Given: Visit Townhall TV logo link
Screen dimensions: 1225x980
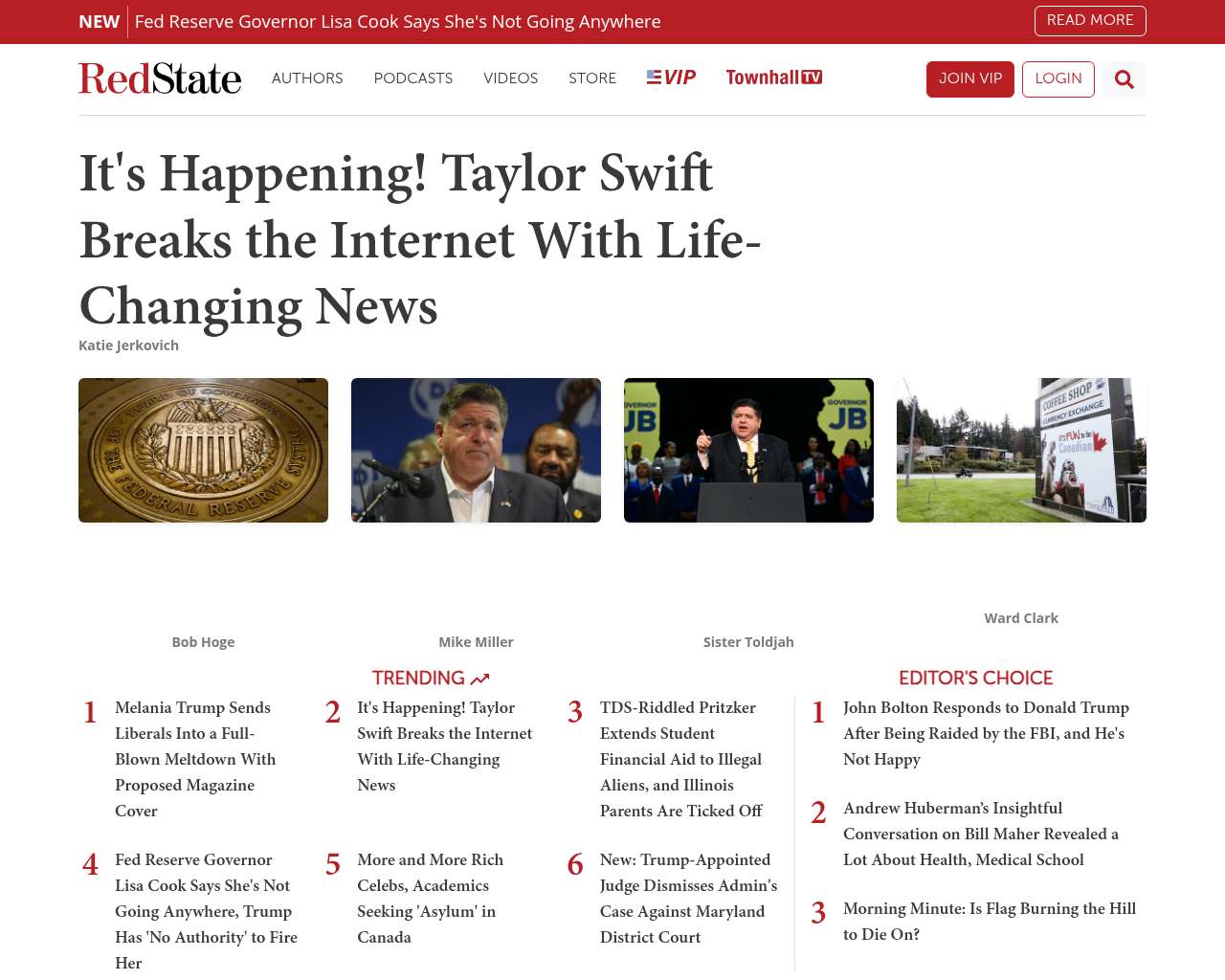Looking at the screenshot, I should 774,78.
